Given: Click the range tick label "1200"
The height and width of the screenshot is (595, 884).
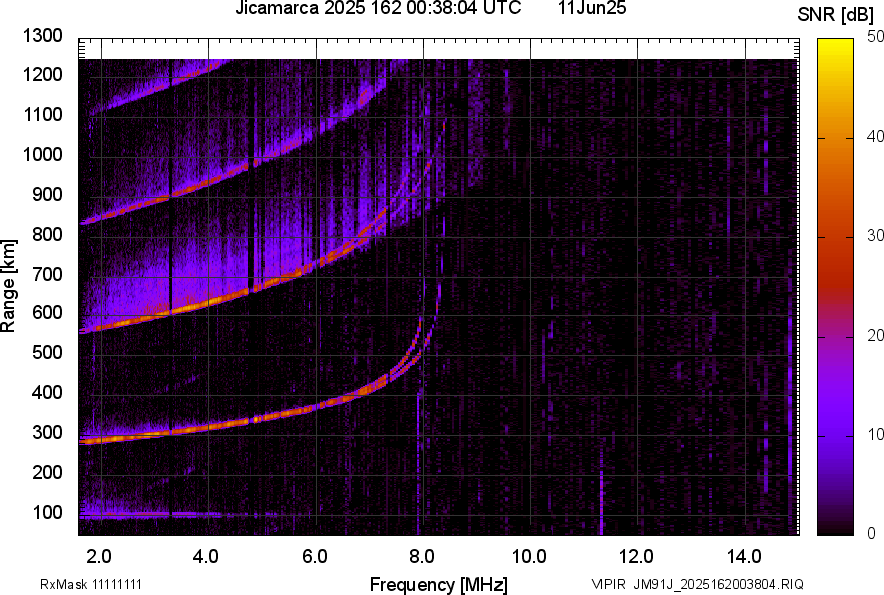Looking at the screenshot, I should pyautogui.click(x=42, y=74).
